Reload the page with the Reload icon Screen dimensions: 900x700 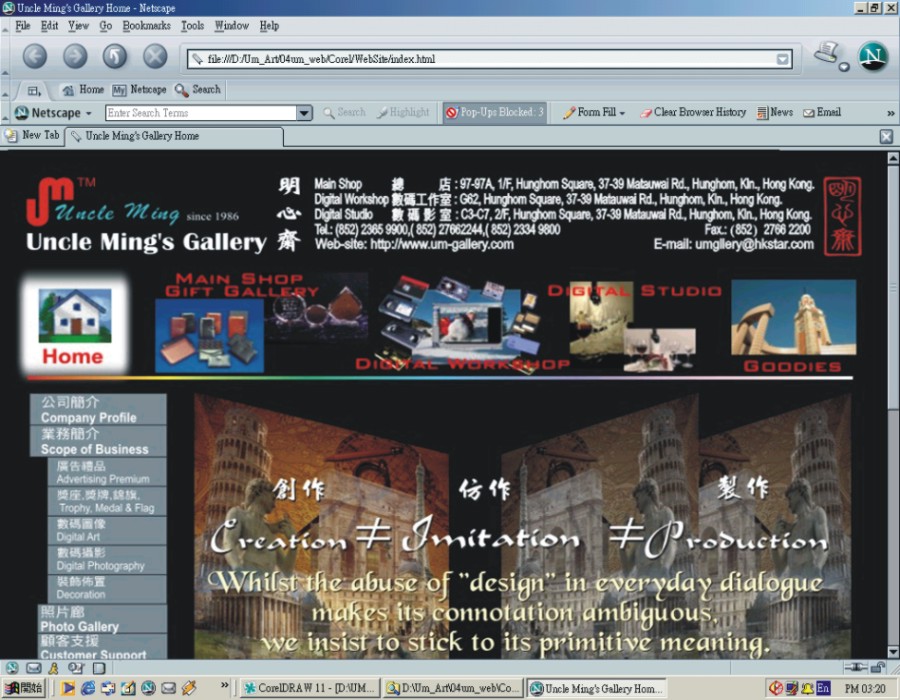[x=113, y=57]
